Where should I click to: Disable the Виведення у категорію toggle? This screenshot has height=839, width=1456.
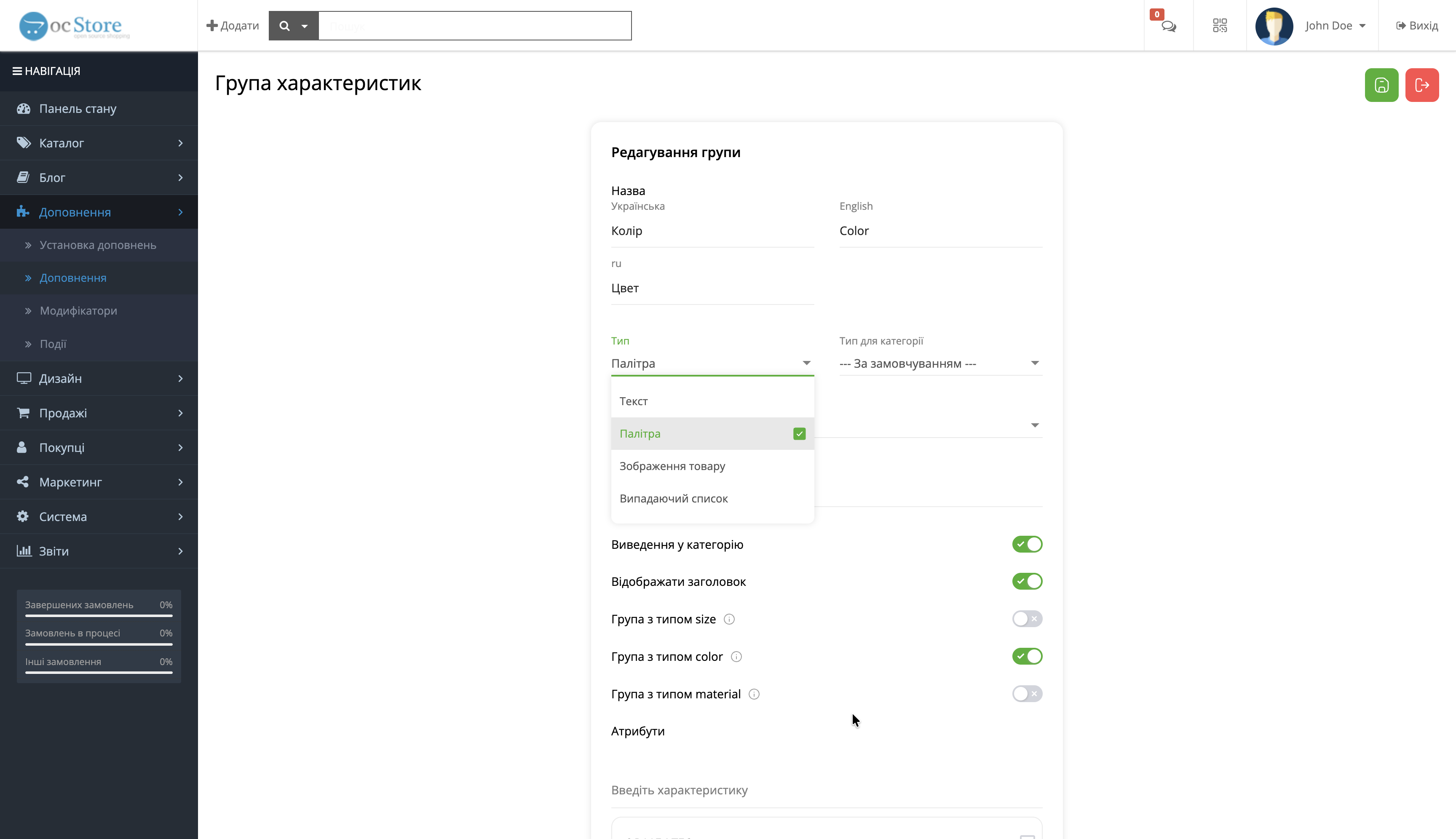click(1027, 543)
